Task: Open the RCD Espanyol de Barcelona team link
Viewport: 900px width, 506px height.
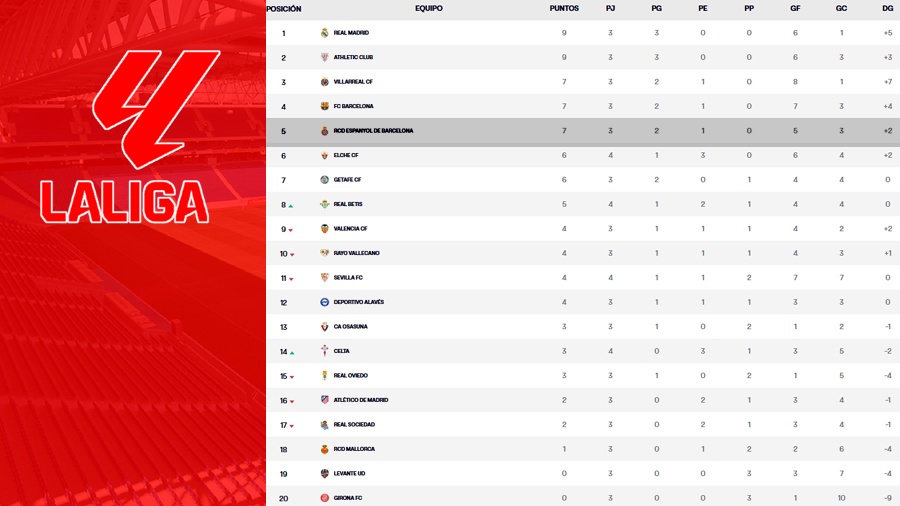Action: click(x=373, y=131)
